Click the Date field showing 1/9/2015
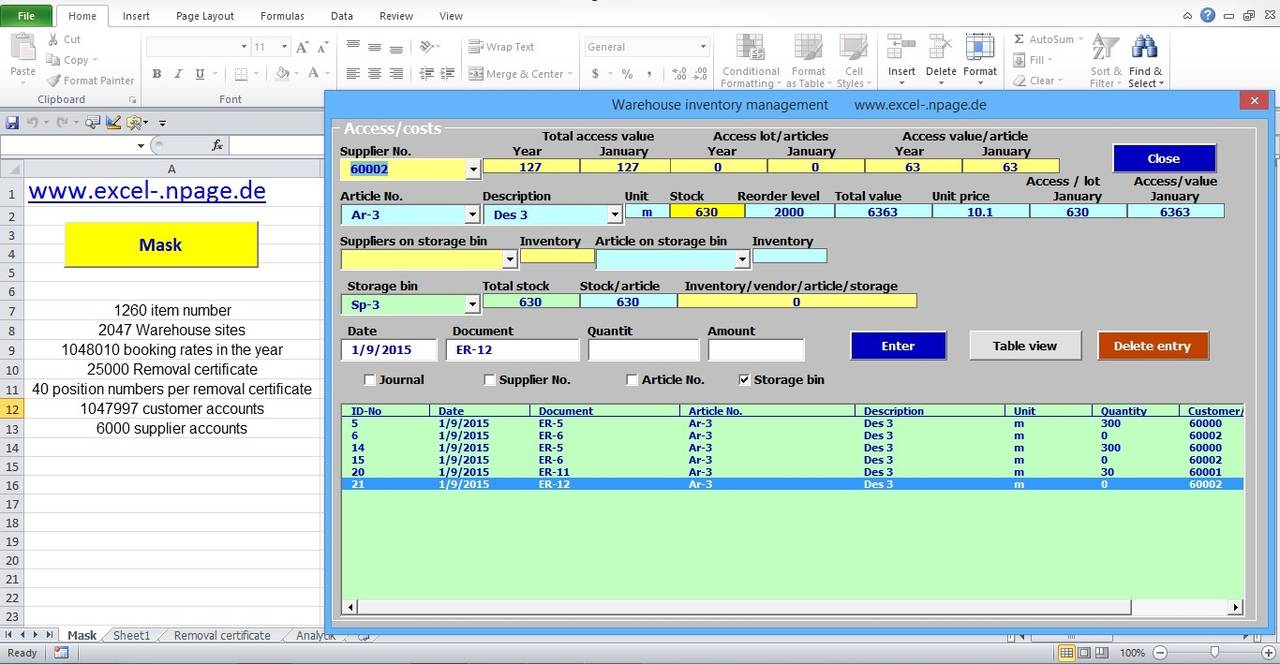 [389, 350]
